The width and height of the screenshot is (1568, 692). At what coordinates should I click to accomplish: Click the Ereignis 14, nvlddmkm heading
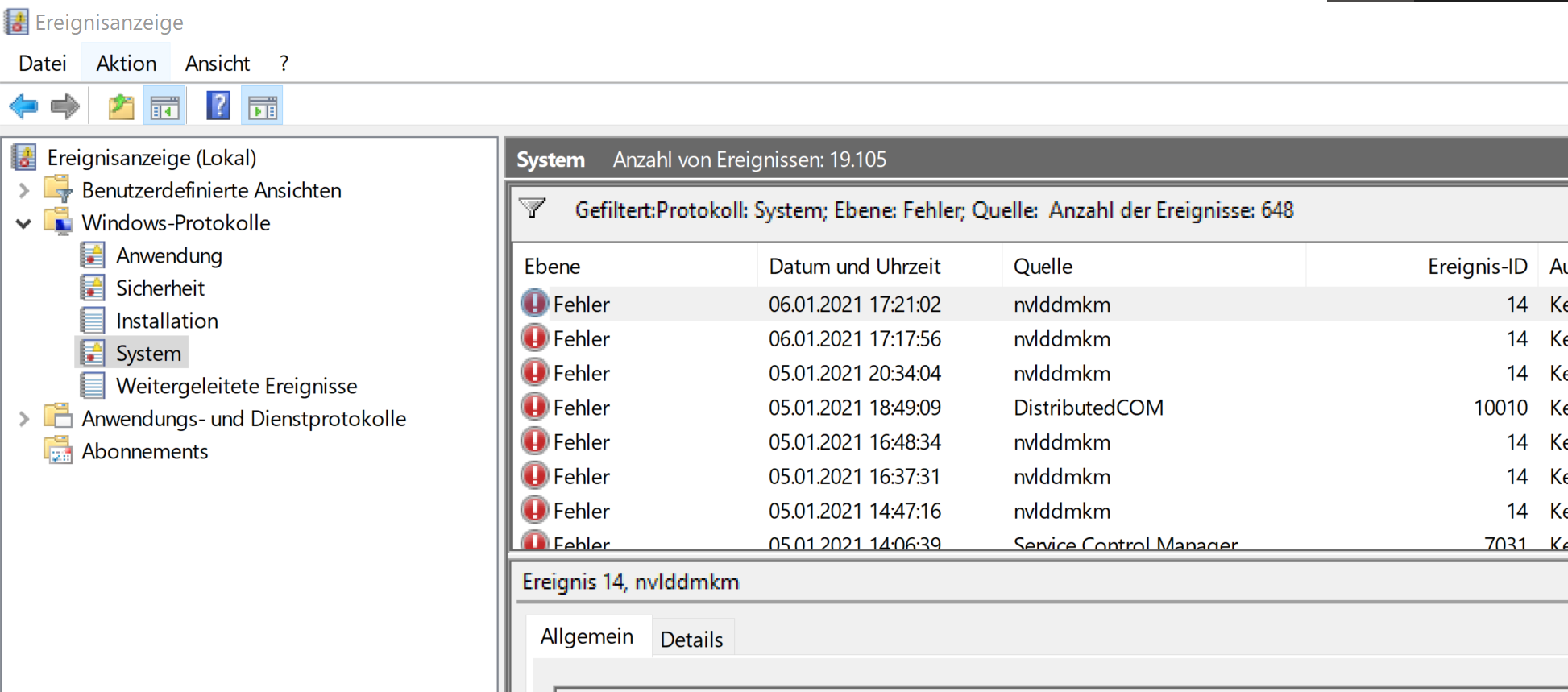click(x=630, y=582)
